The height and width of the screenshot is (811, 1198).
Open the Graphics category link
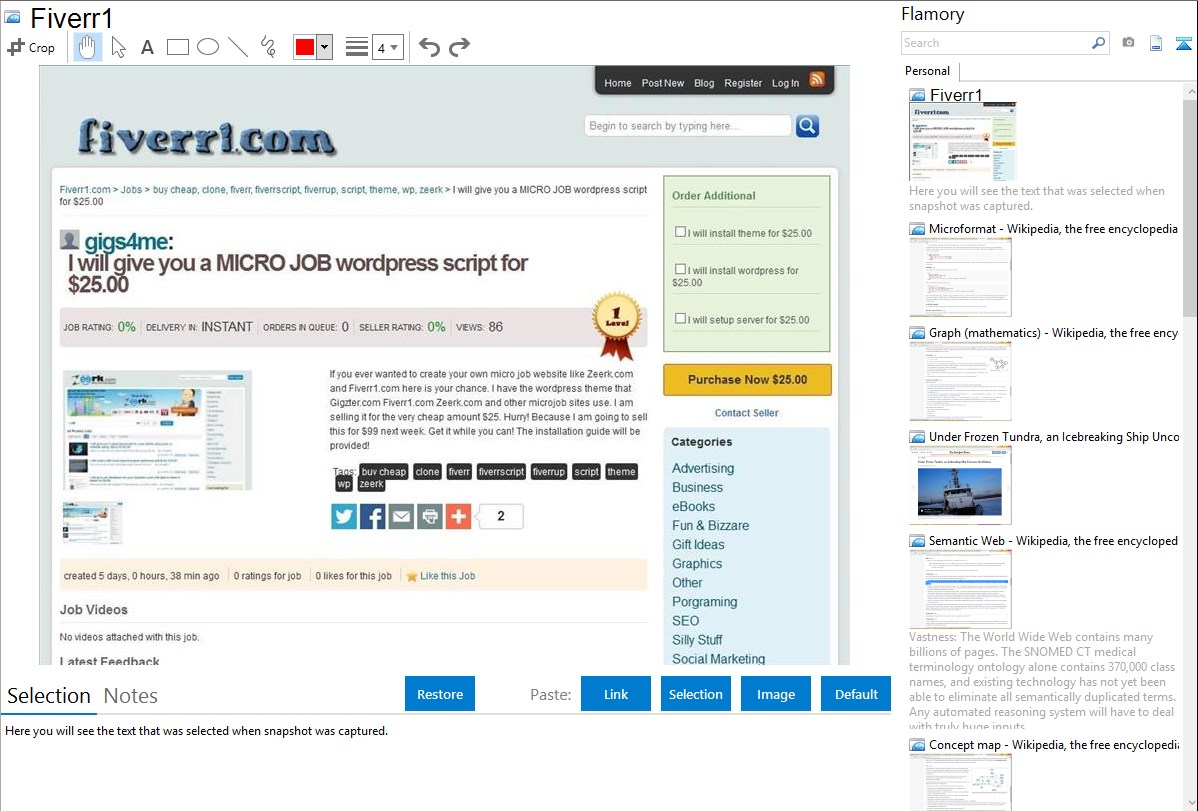coord(697,563)
